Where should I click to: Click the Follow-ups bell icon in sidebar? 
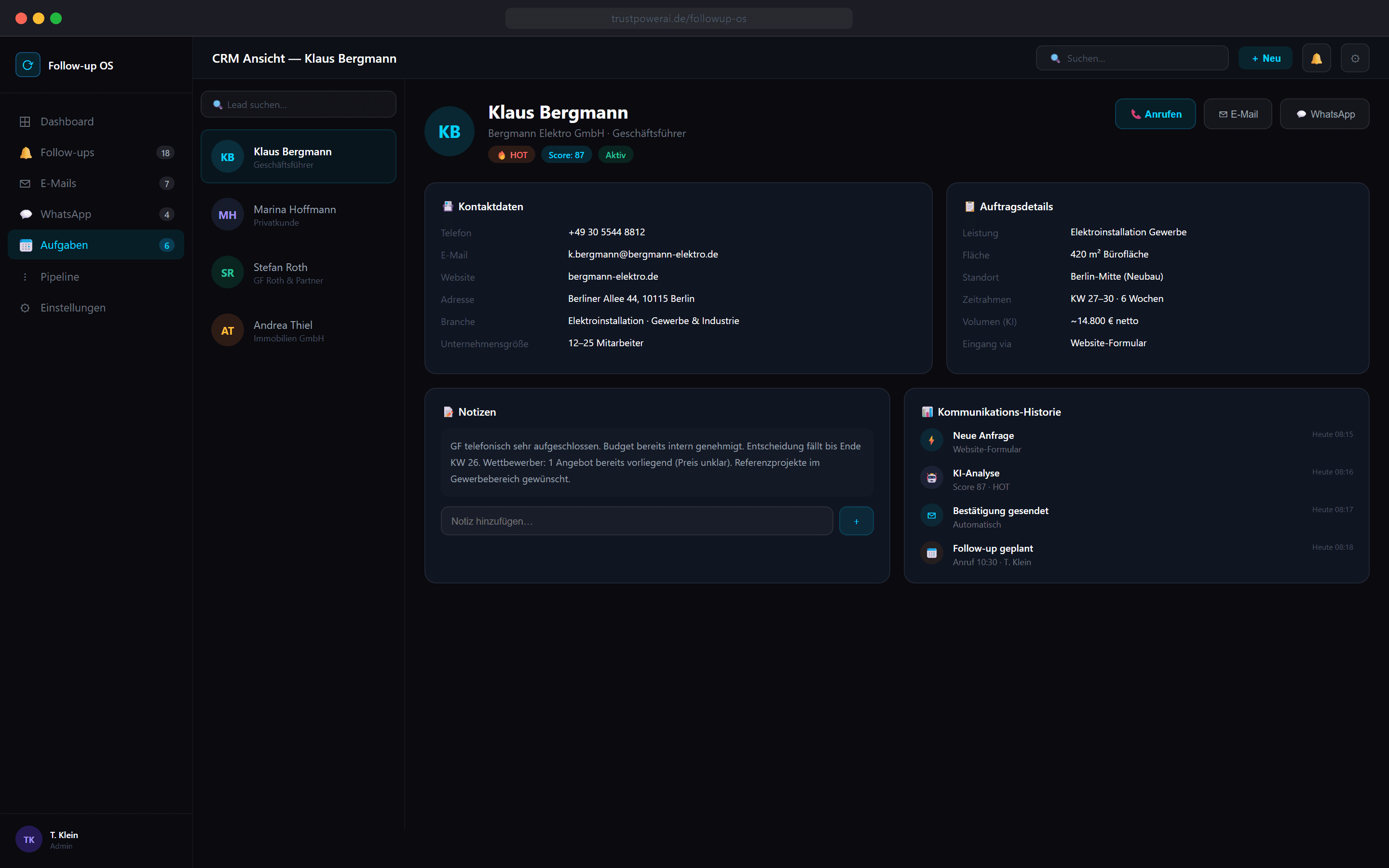(25, 153)
